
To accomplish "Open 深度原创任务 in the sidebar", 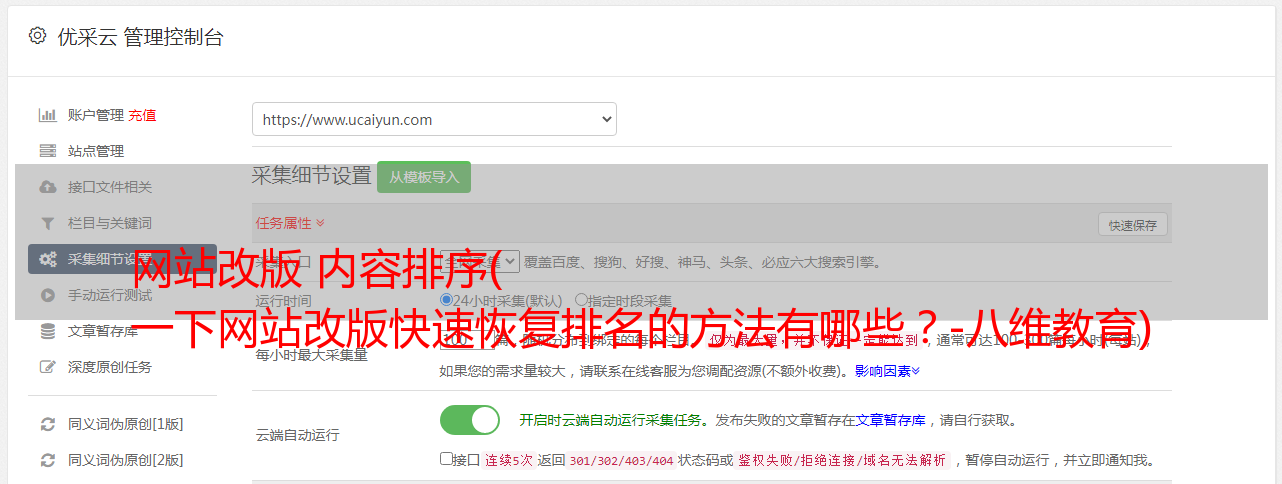I will [x=110, y=367].
